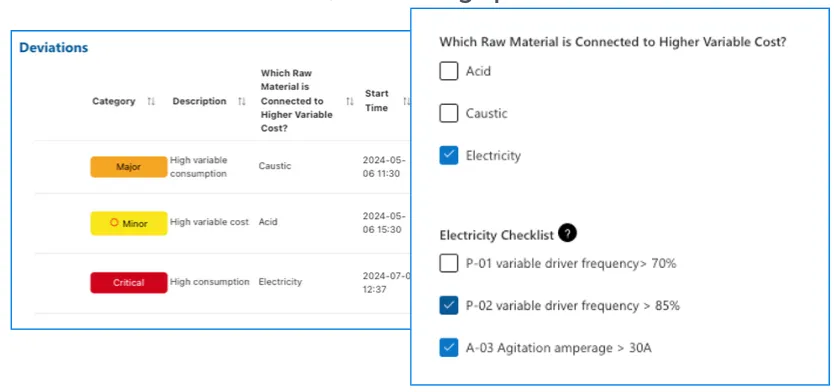Viewport: 834px width, 392px height.
Task: Click the raw material question heading in form
Action: point(613,42)
